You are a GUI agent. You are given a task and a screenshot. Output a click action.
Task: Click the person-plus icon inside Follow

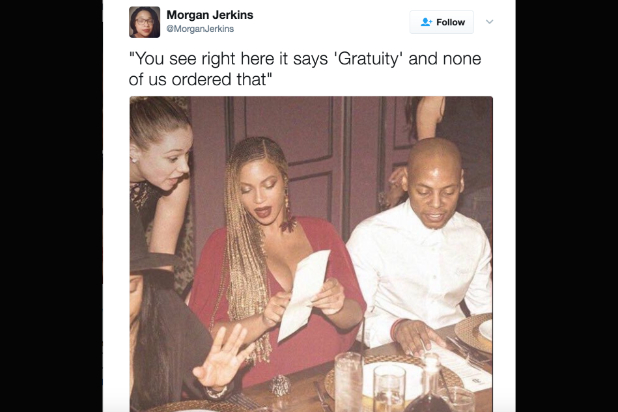coord(426,22)
